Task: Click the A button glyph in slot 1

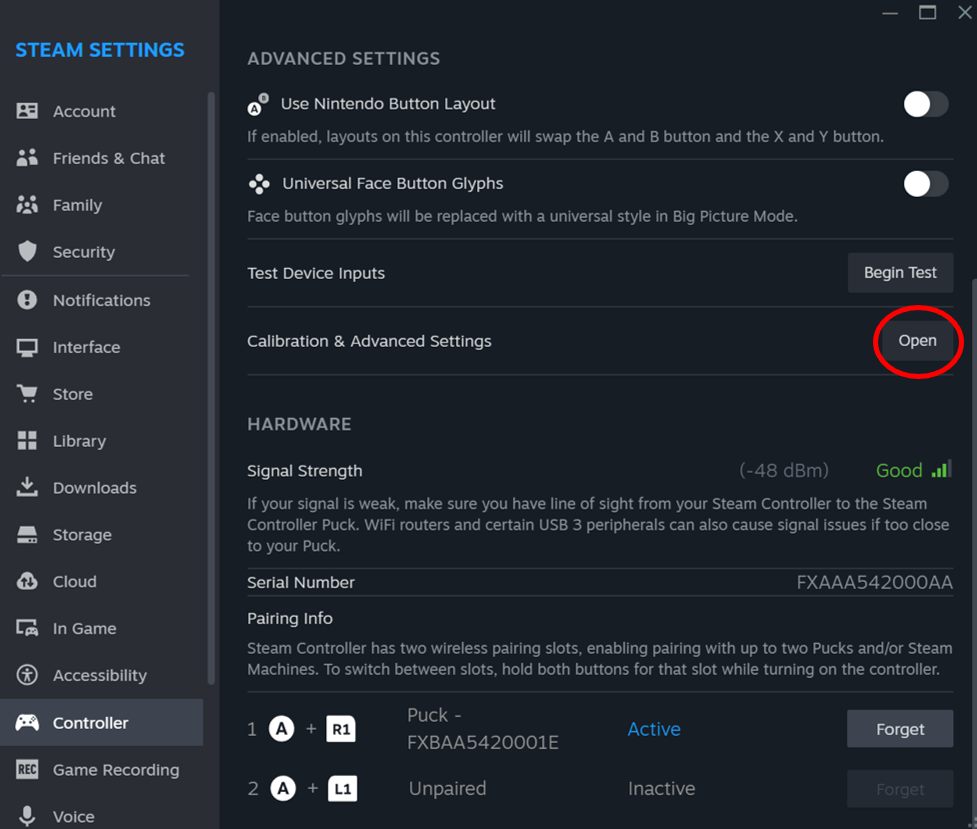Action: [x=282, y=729]
